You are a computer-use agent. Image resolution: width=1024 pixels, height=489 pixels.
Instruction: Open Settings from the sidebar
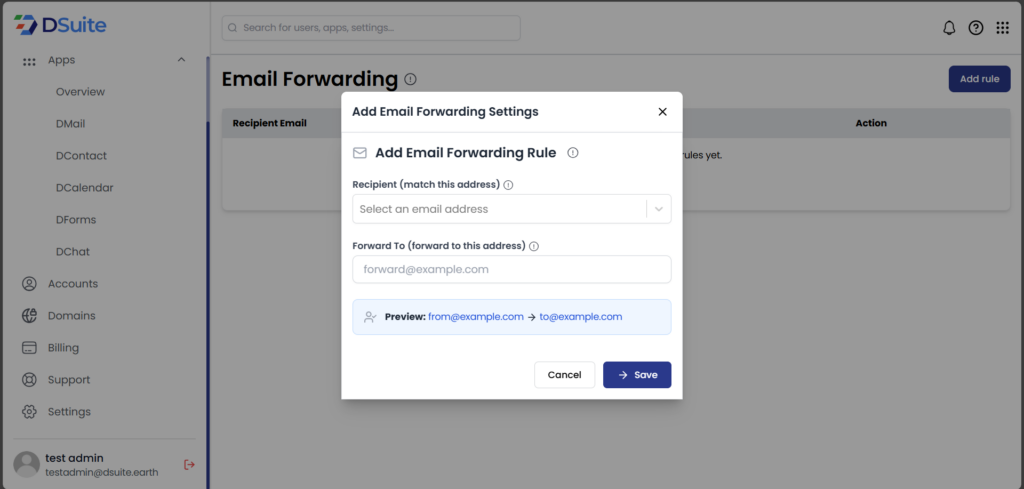(x=69, y=412)
